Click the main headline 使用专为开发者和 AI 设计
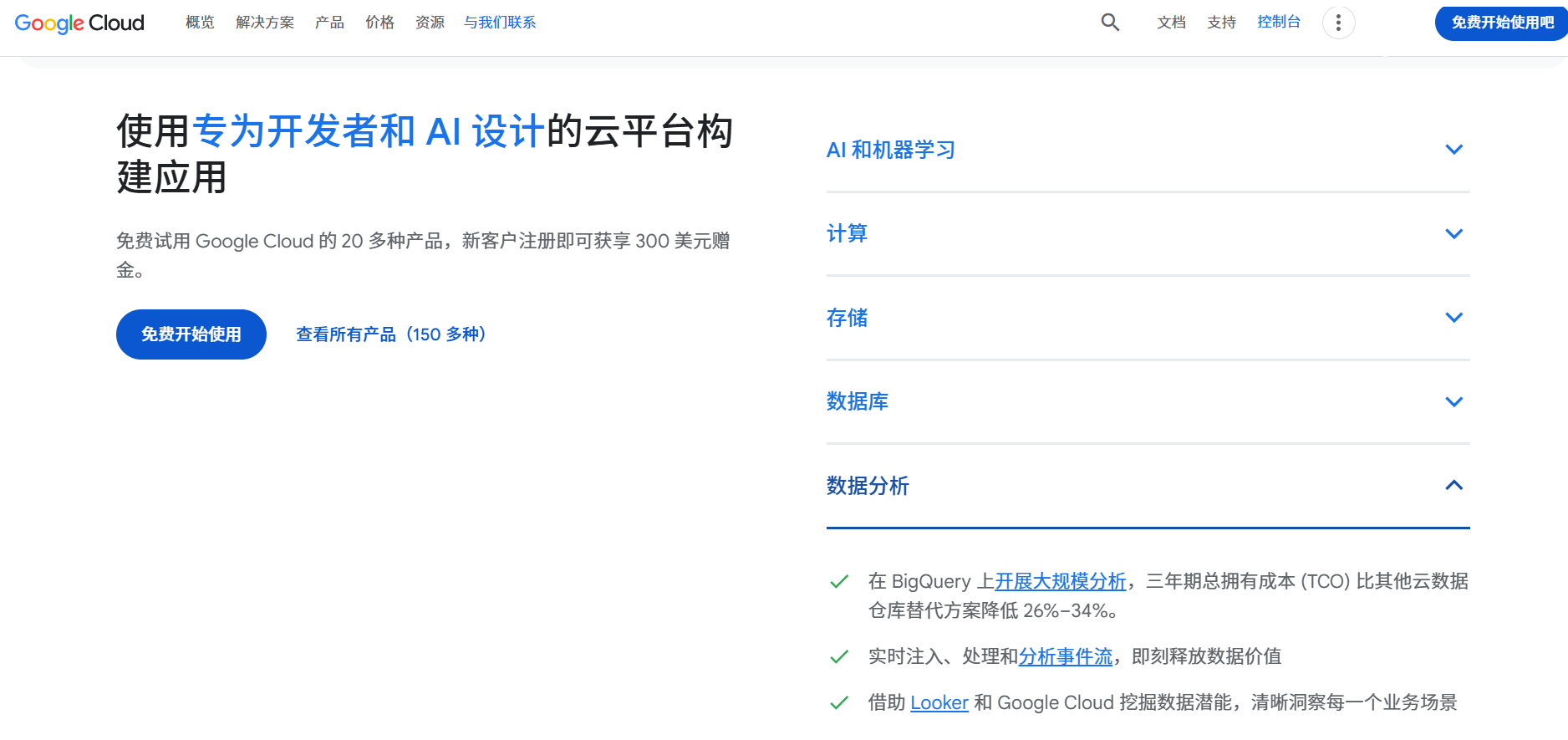 pos(425,155)
